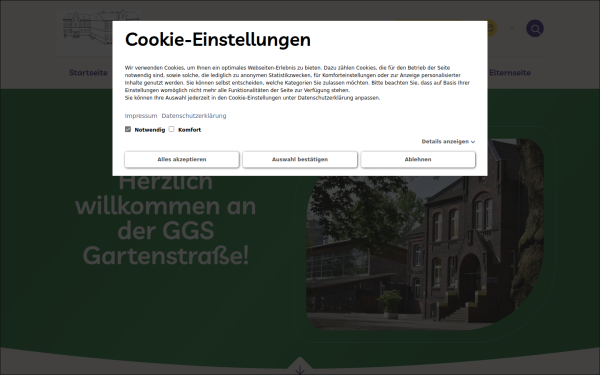Open the Datenschutzerklärung link
The width and height of the screenshot is (600, 375).
pyautogui.click(x=194, y=116)
